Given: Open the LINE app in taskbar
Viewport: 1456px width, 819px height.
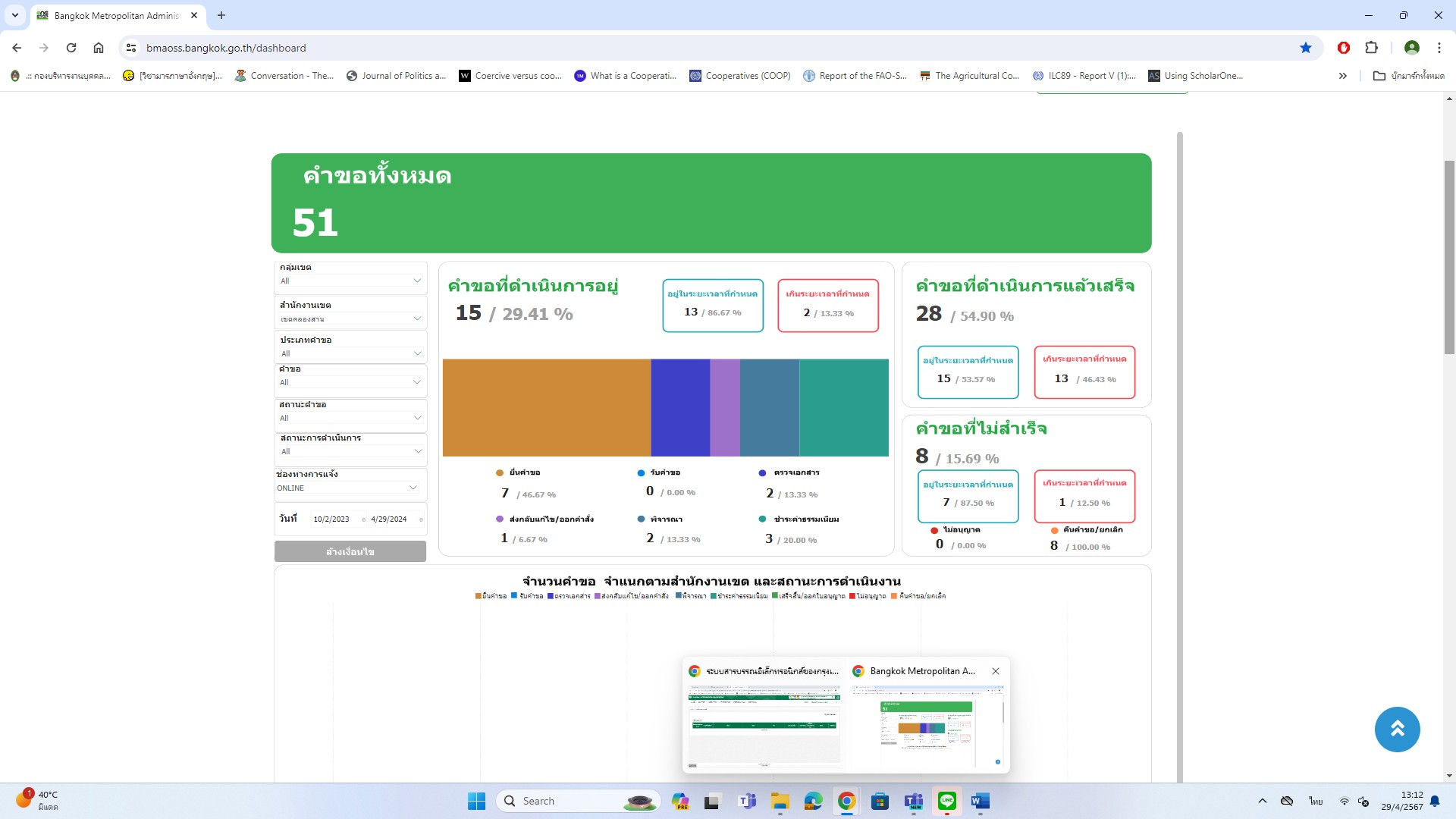Looking at the screenshot, I should click(946, 801).
